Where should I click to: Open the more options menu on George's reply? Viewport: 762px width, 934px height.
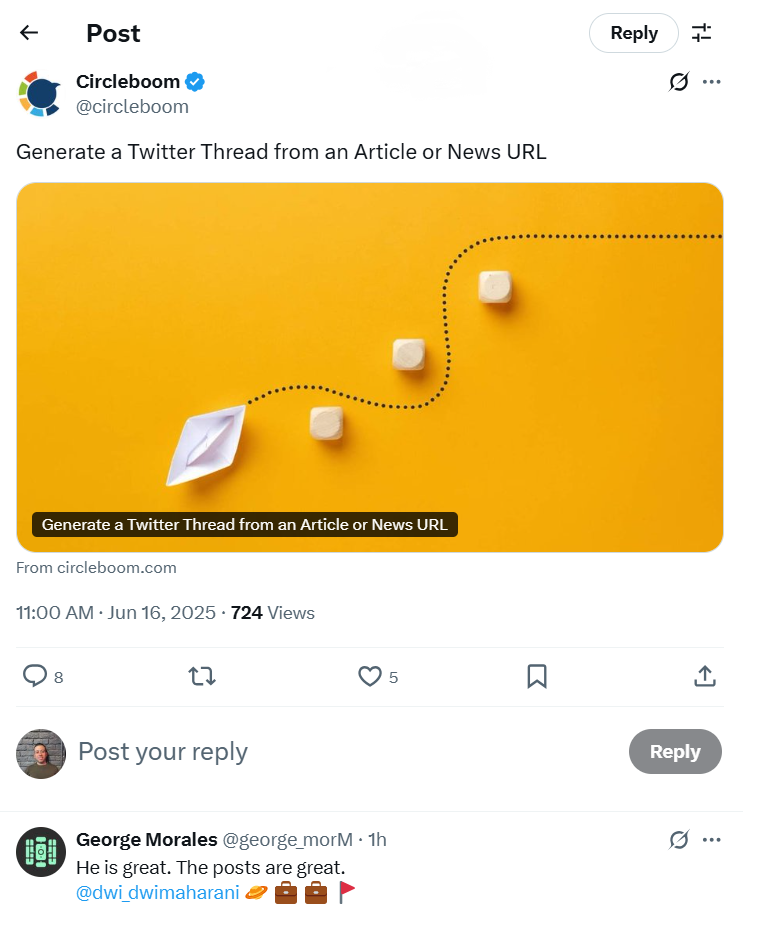[x=712, y=840]
